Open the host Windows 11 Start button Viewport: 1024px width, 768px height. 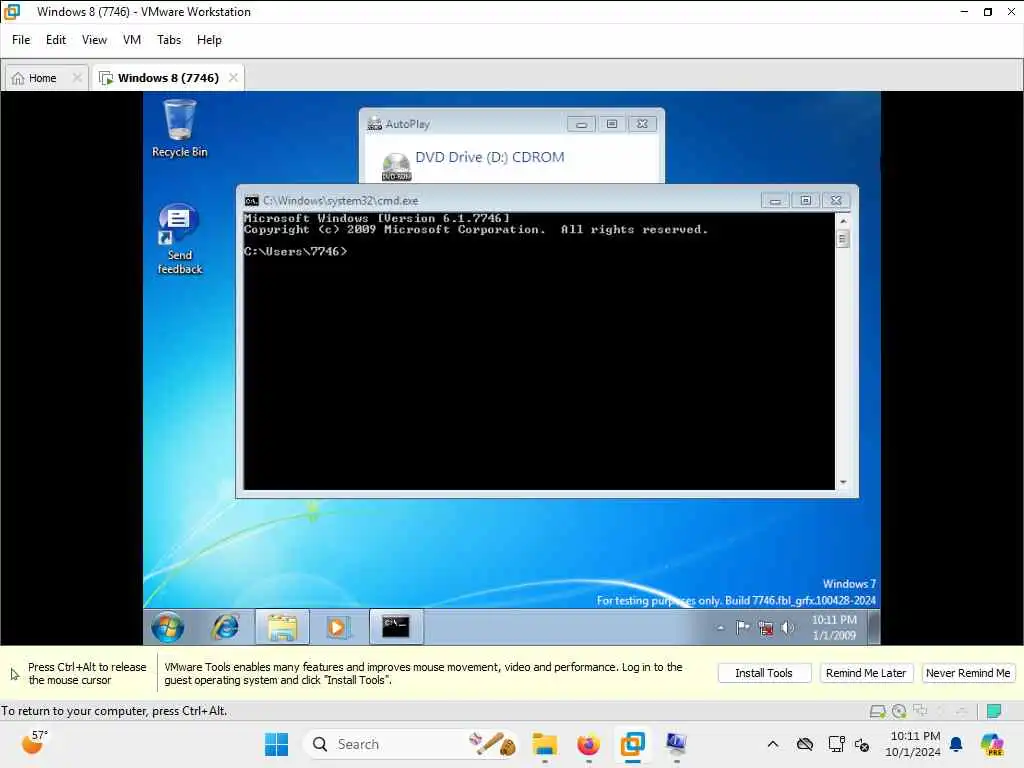pyautogui.click(x=276, y=744)
